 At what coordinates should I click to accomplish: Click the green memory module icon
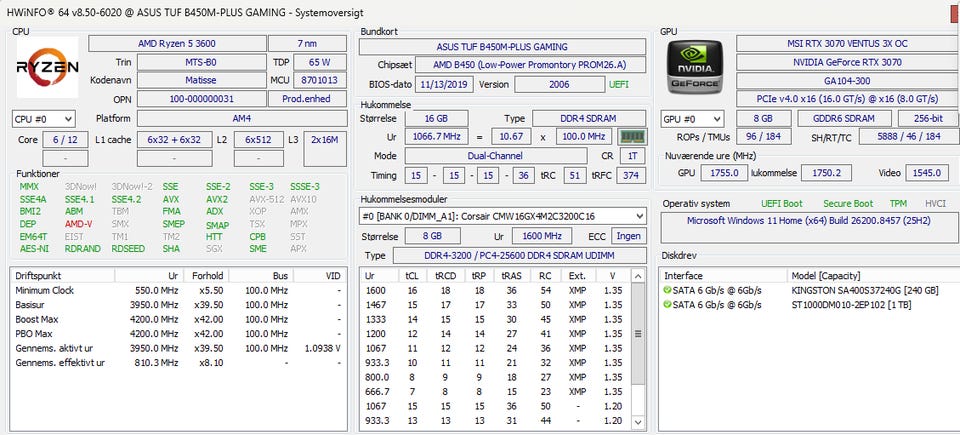[x=632, y=136]
